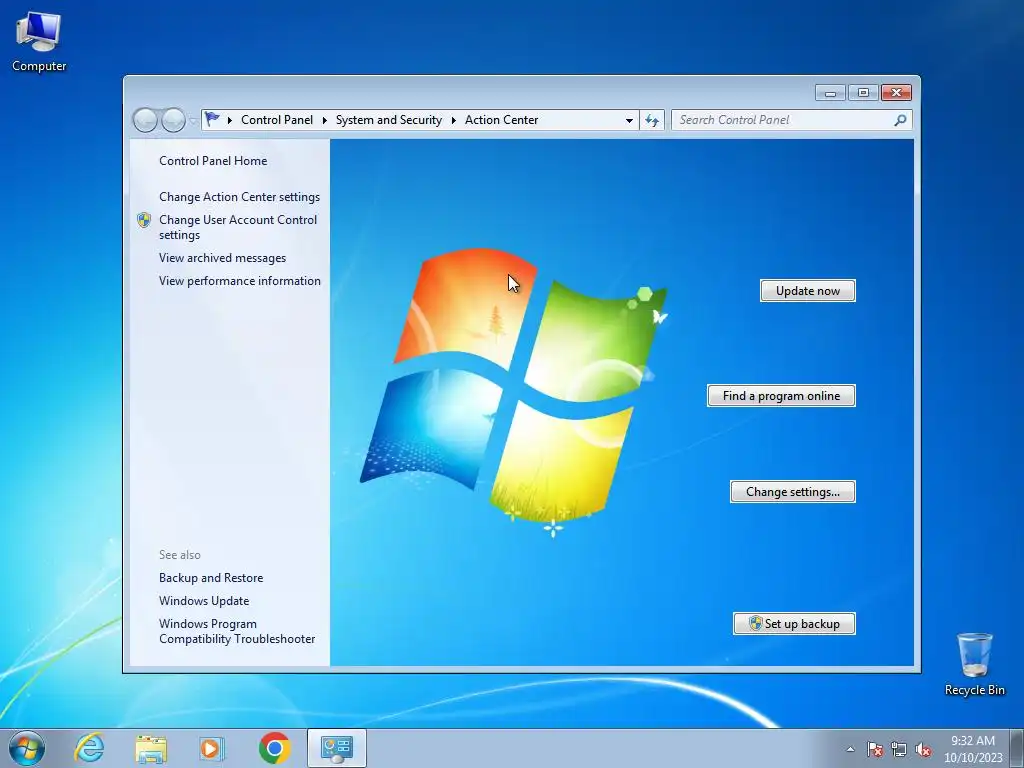This screenshot has width=1024, height=768.
Task: Expand arrow before Control Panel breadcrumb
Action: tap(230, 120)
